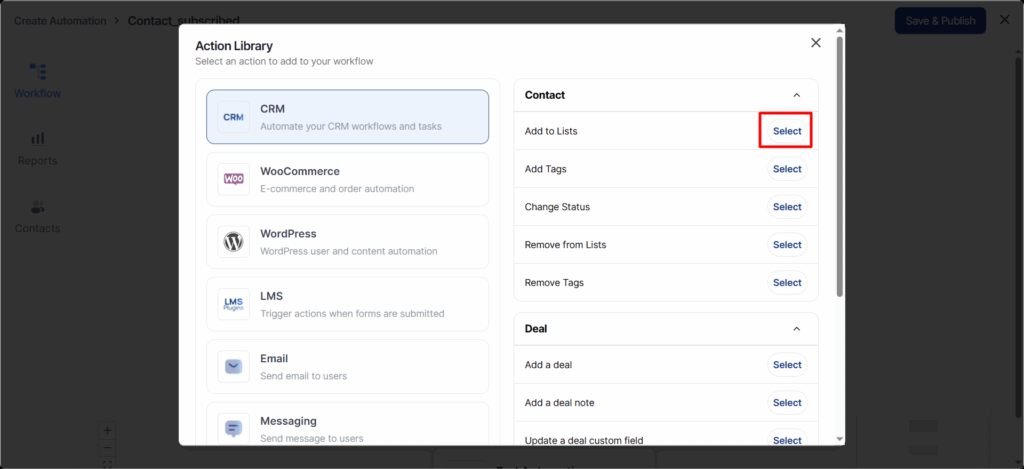Select the Add a deal action
Viewport: 1024px width, 469px height.
coord(786,365)
